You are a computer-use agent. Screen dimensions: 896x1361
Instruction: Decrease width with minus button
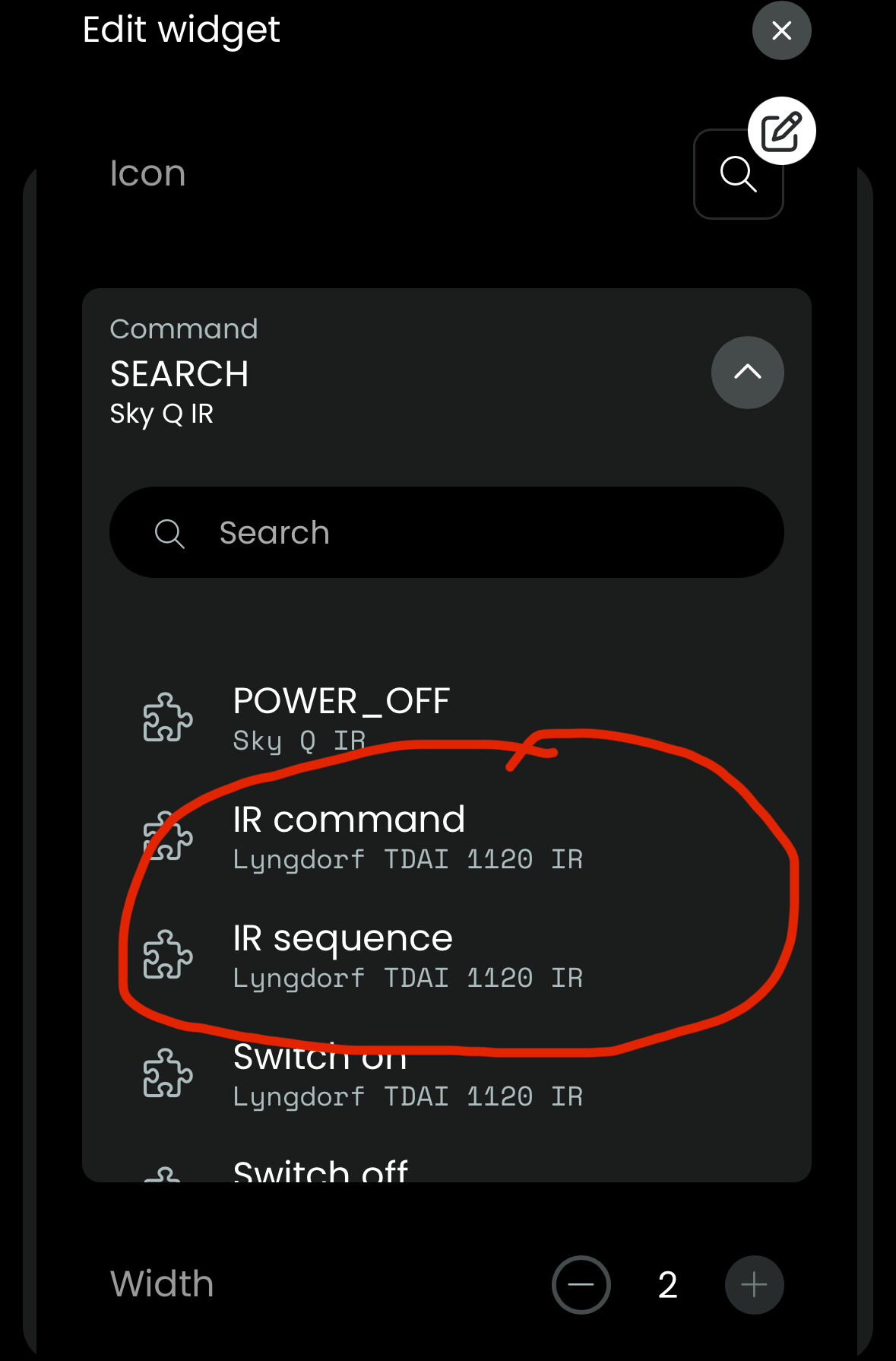[x=581, y=1285]
